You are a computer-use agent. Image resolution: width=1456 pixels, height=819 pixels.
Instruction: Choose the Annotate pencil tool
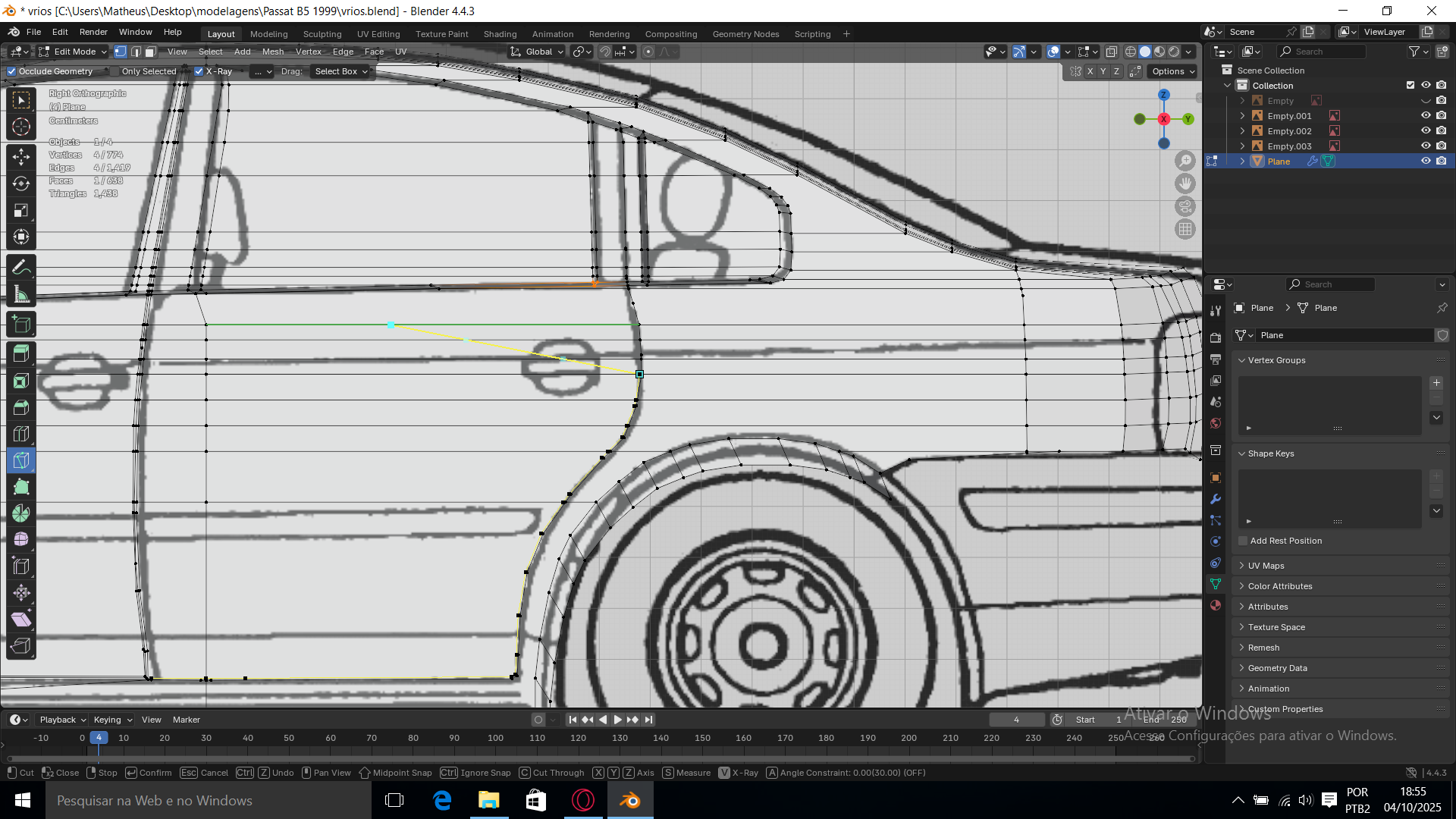pyautogui.click(x=21, y=267)
